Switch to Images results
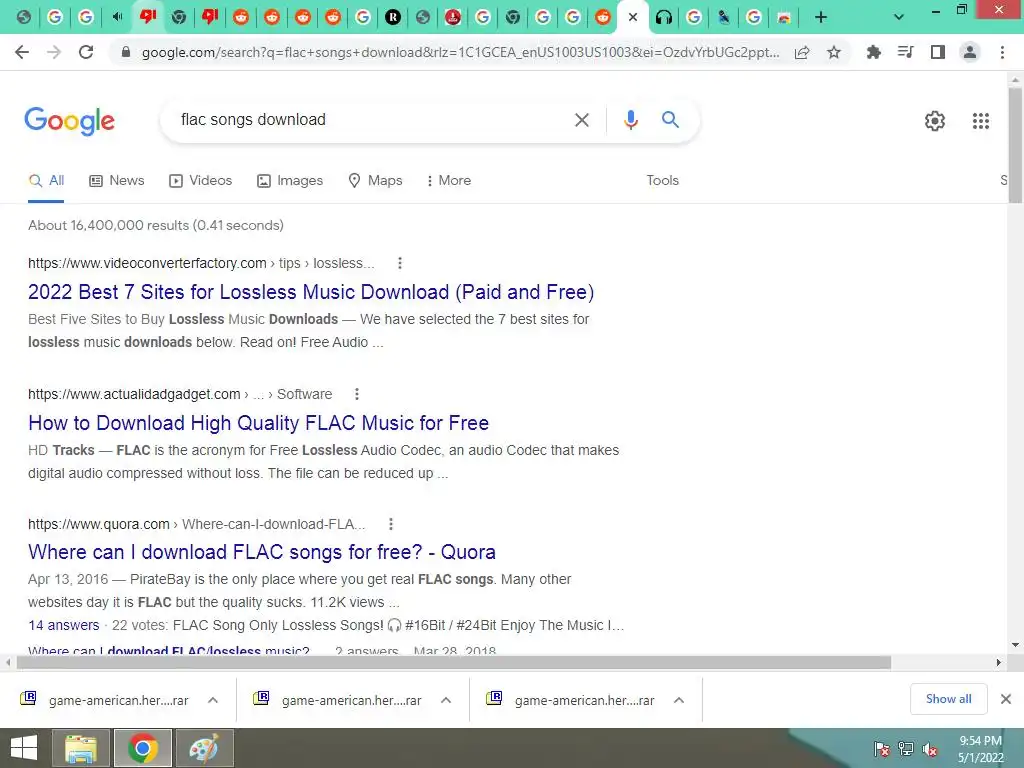Image resolution: width=1024 pixels, height=768 pixels. 290,180
